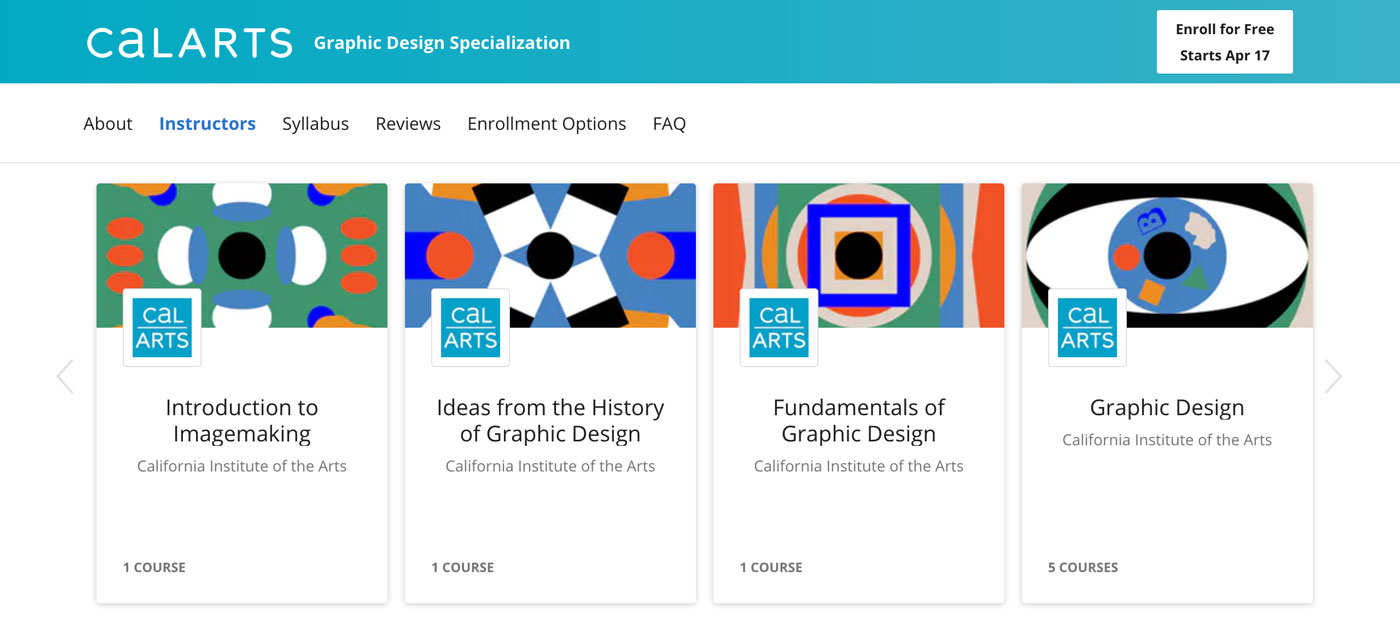Go to previous cards with left arrow
This screenshot has height=621, width=1400.
[x=66, y=376]
